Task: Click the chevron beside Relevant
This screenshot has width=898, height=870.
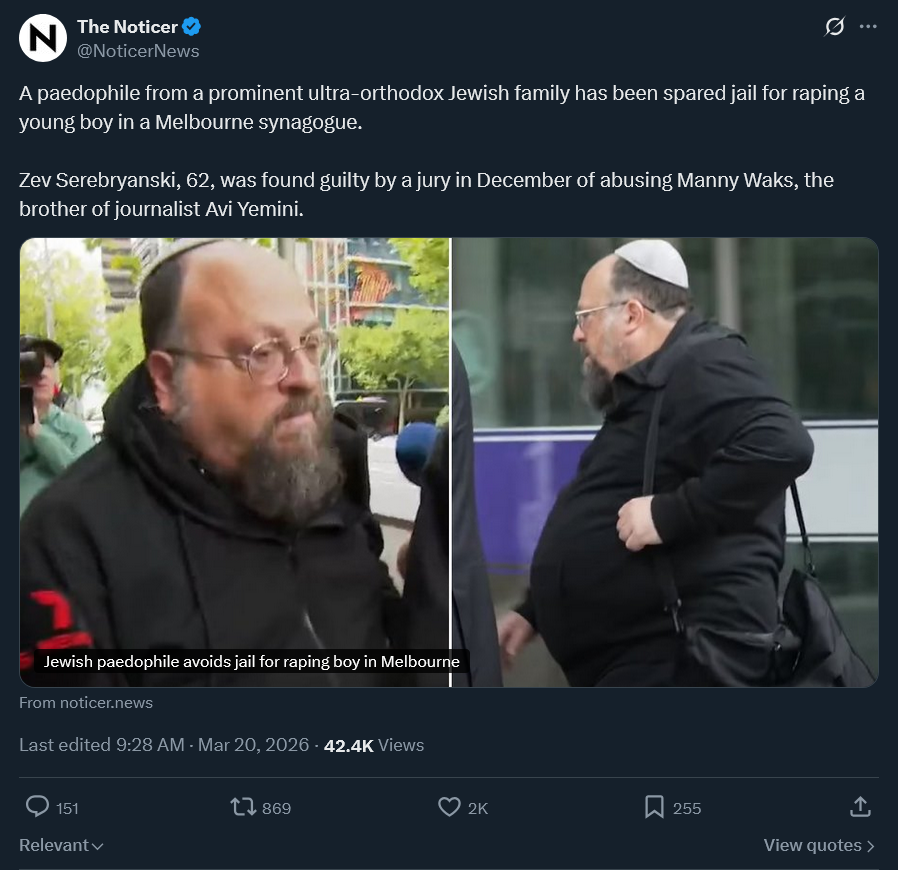Action: pyautogui.click(x=97, y=847)
